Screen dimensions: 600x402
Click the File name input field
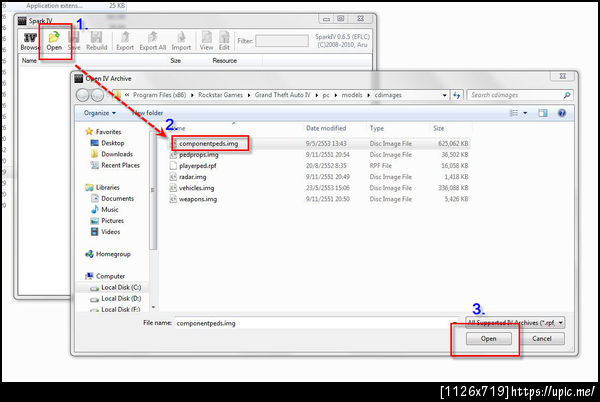coord(316,323)
